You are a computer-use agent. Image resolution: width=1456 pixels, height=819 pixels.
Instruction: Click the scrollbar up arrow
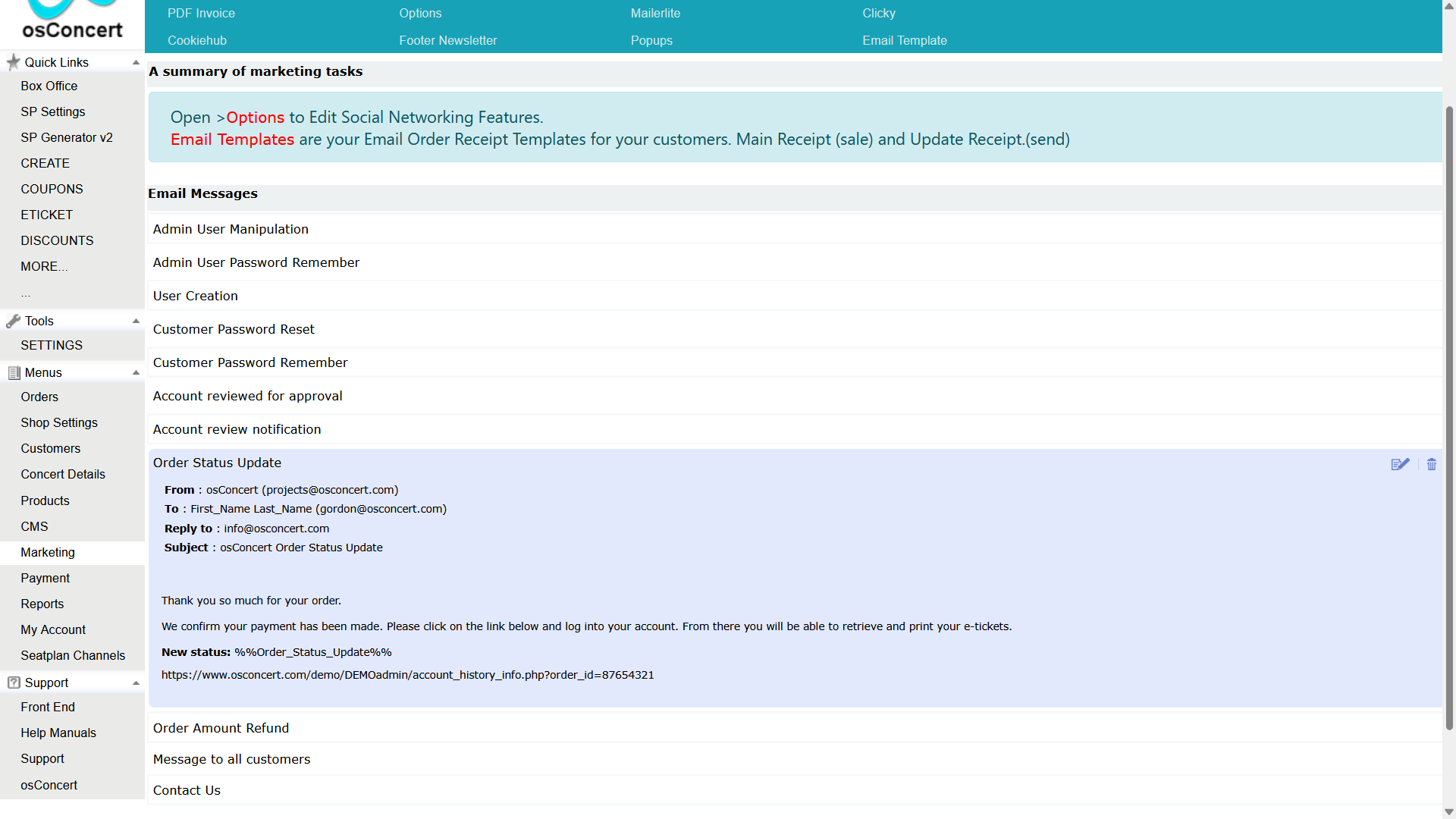1449,7
